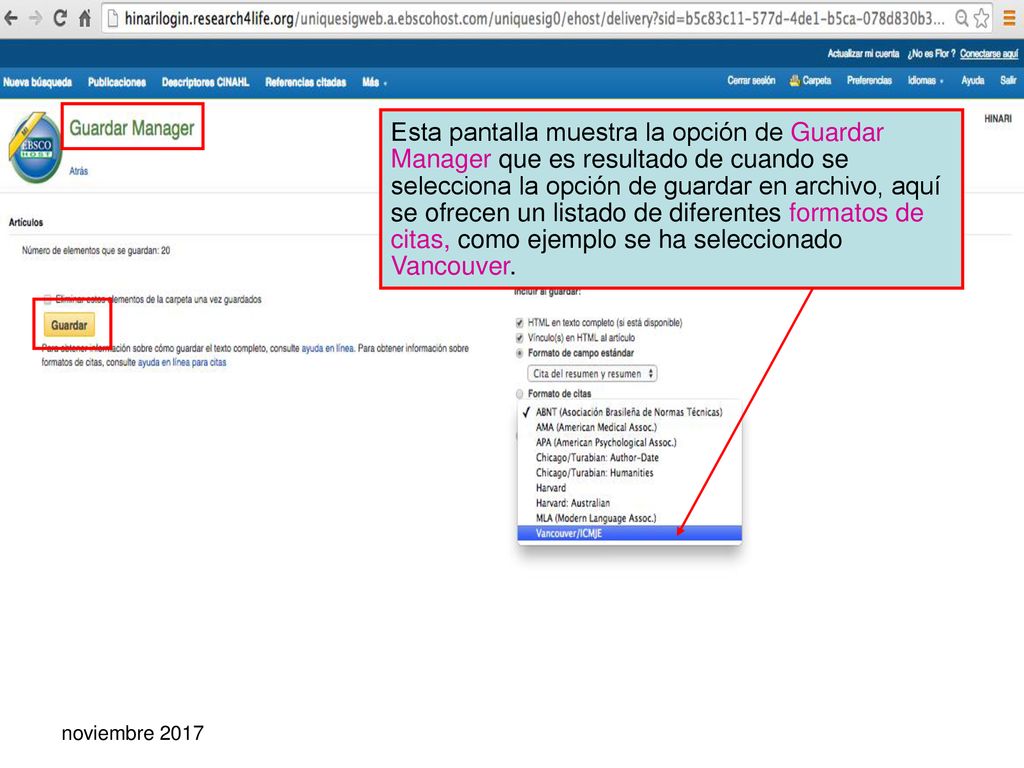Image resolution: width=1024 pixels, height=768 pixels.
Task: Select Formato de citas radio
Action: pyautogui.click(x=519, y=394)
